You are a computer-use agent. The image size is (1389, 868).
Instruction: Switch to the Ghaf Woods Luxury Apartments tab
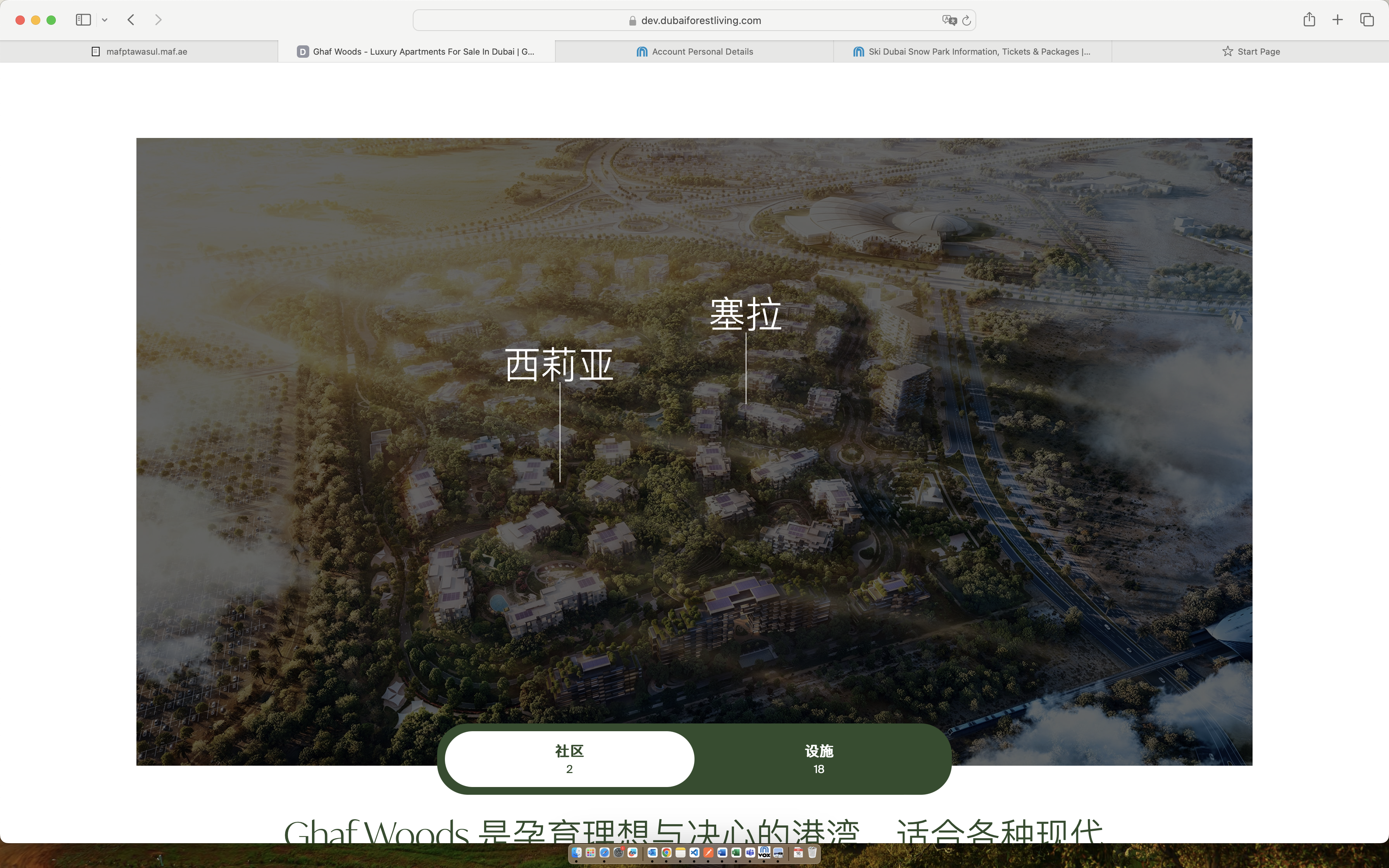[x=416, y=52]
